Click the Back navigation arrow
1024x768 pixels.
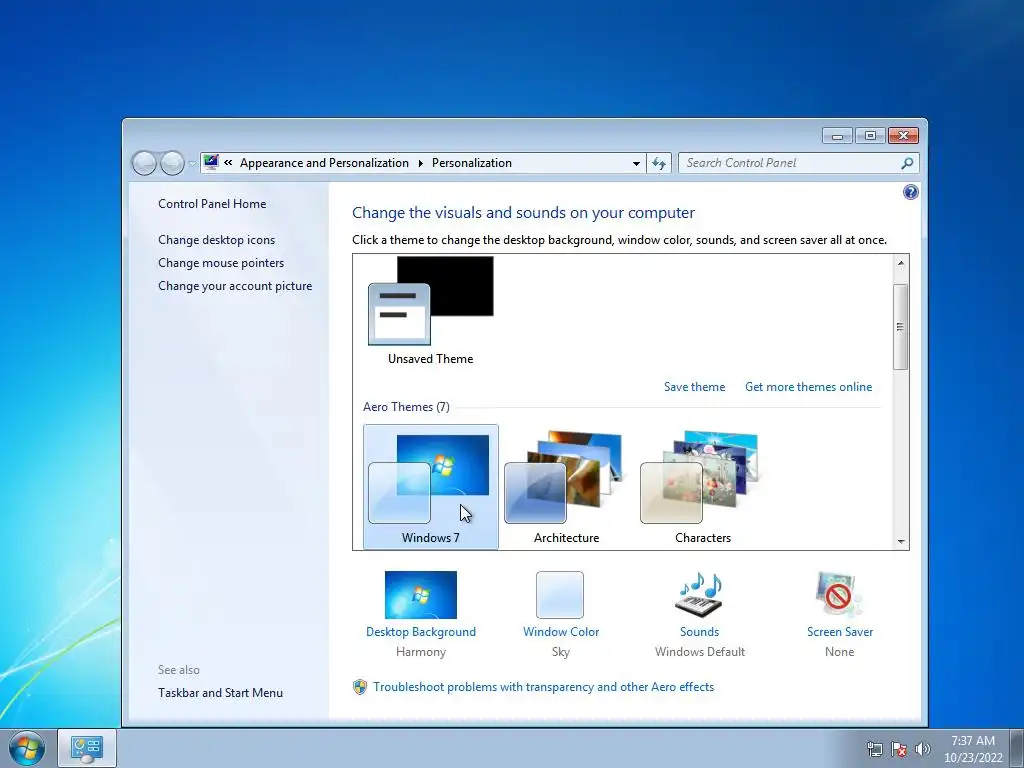tap(144, 163)
